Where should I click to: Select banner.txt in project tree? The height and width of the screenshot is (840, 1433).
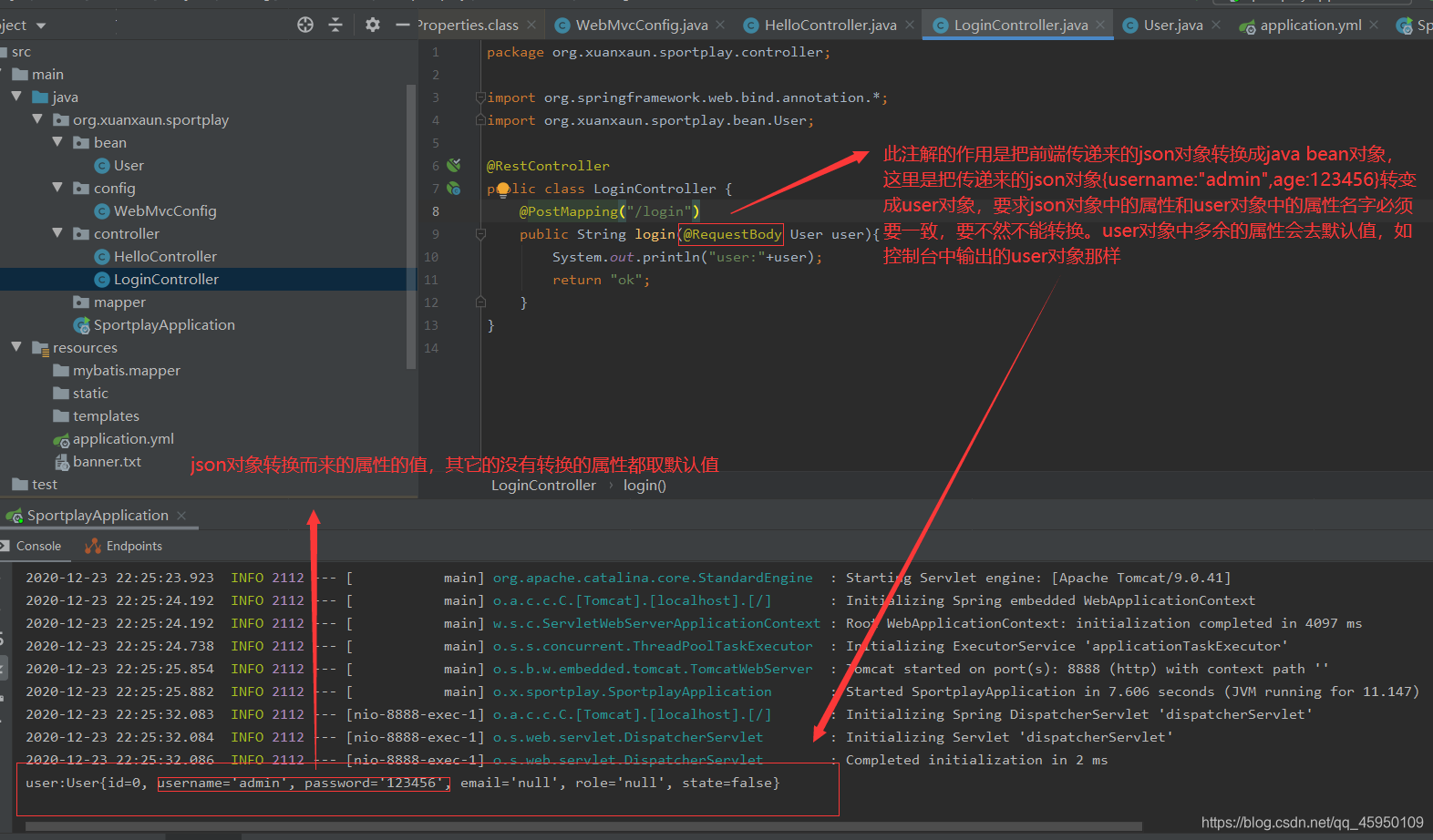[107, 462]
